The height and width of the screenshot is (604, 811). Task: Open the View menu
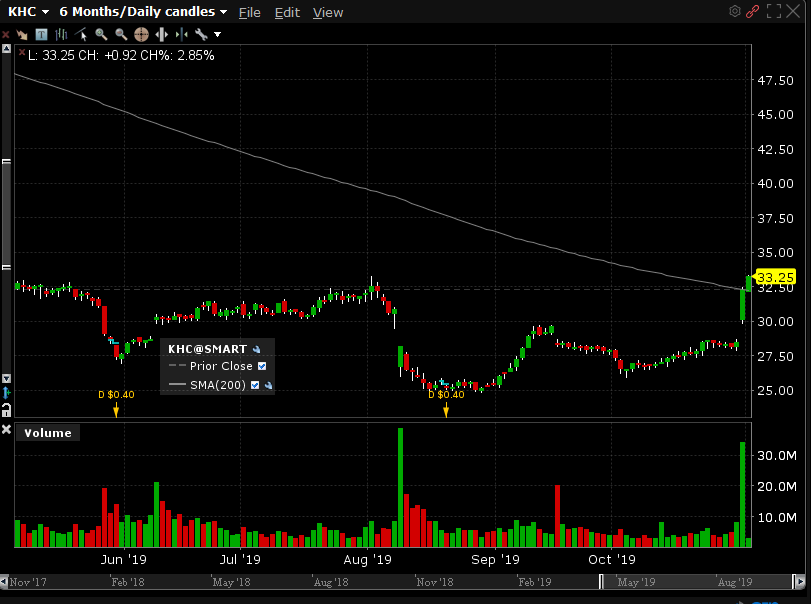327,13
